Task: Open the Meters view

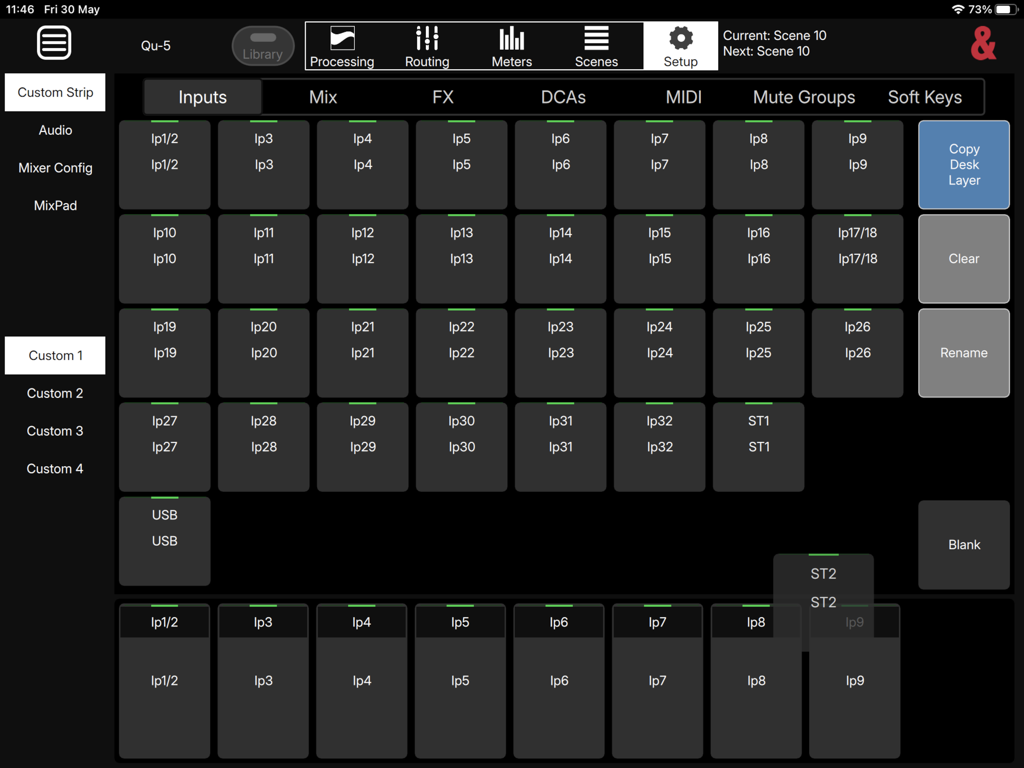Action: point(511,46)
